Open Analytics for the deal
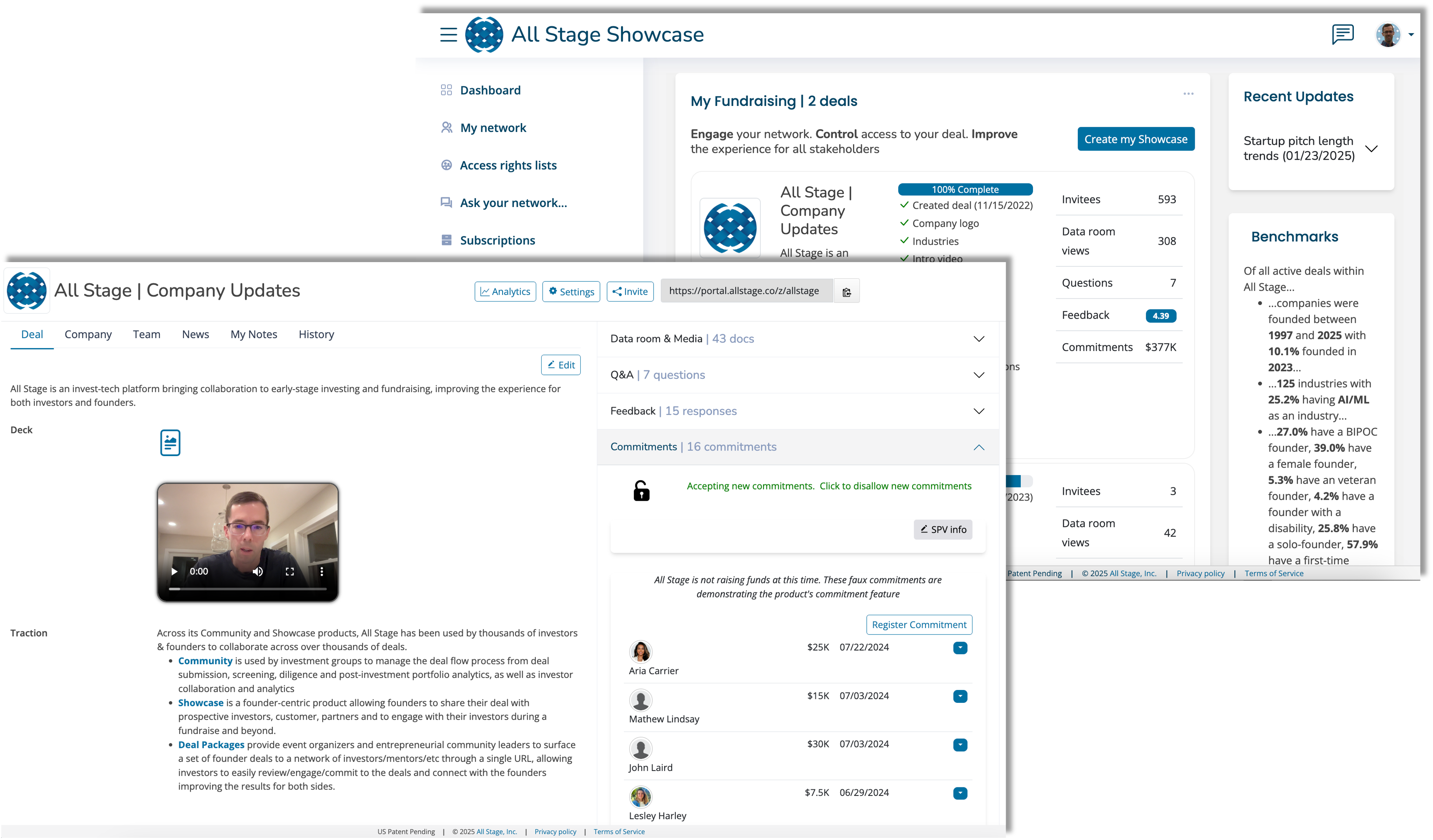This screenshot has height=840, width=1433. 505,291
